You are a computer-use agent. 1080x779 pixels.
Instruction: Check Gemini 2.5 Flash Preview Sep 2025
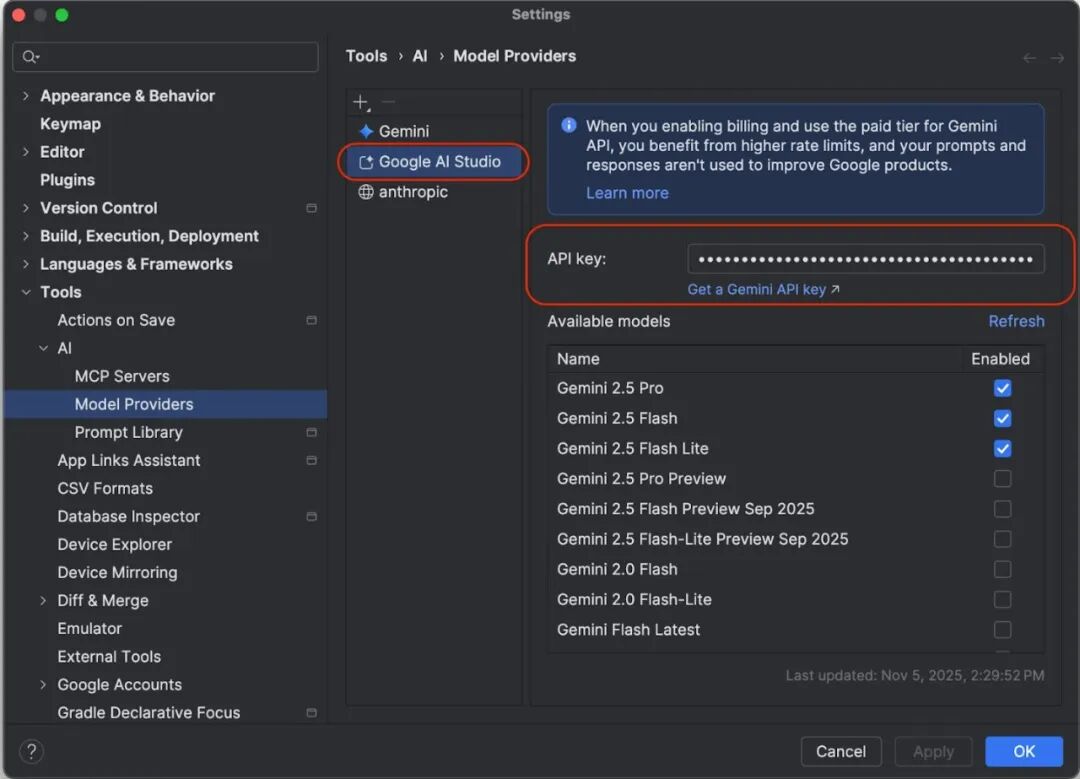1002,509
